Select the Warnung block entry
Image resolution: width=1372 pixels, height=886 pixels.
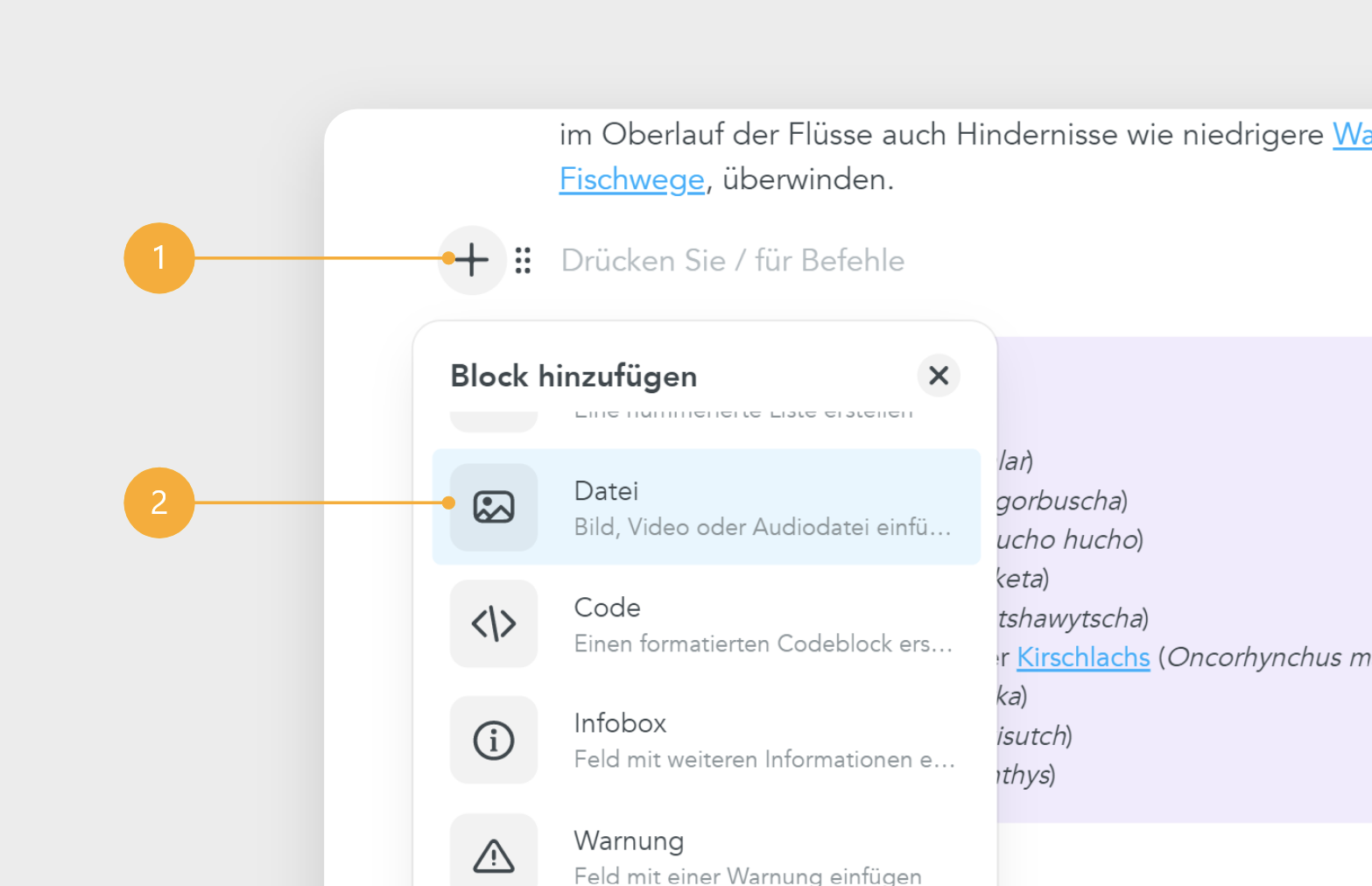(x=707, y=849)
